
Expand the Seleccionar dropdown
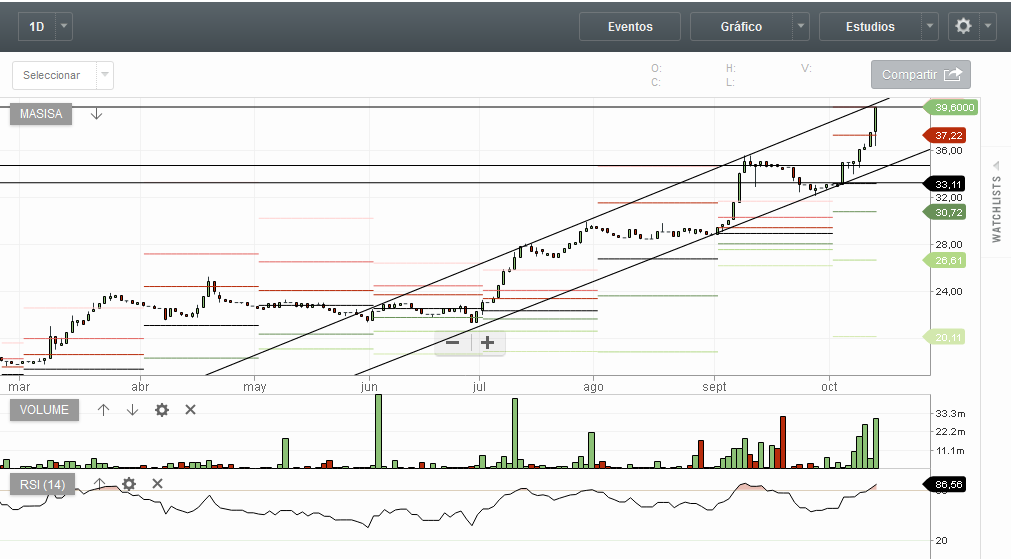(x=105, y=75)
